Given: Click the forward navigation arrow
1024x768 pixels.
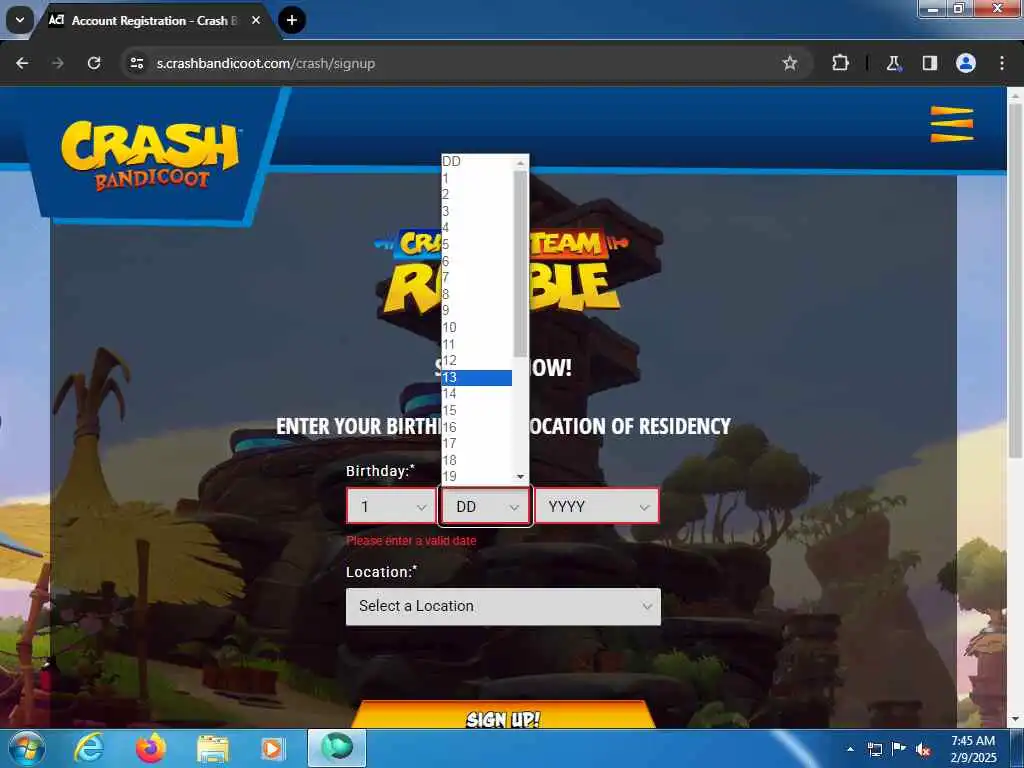Looking at the screenshot, I should (x=58, y=63).
